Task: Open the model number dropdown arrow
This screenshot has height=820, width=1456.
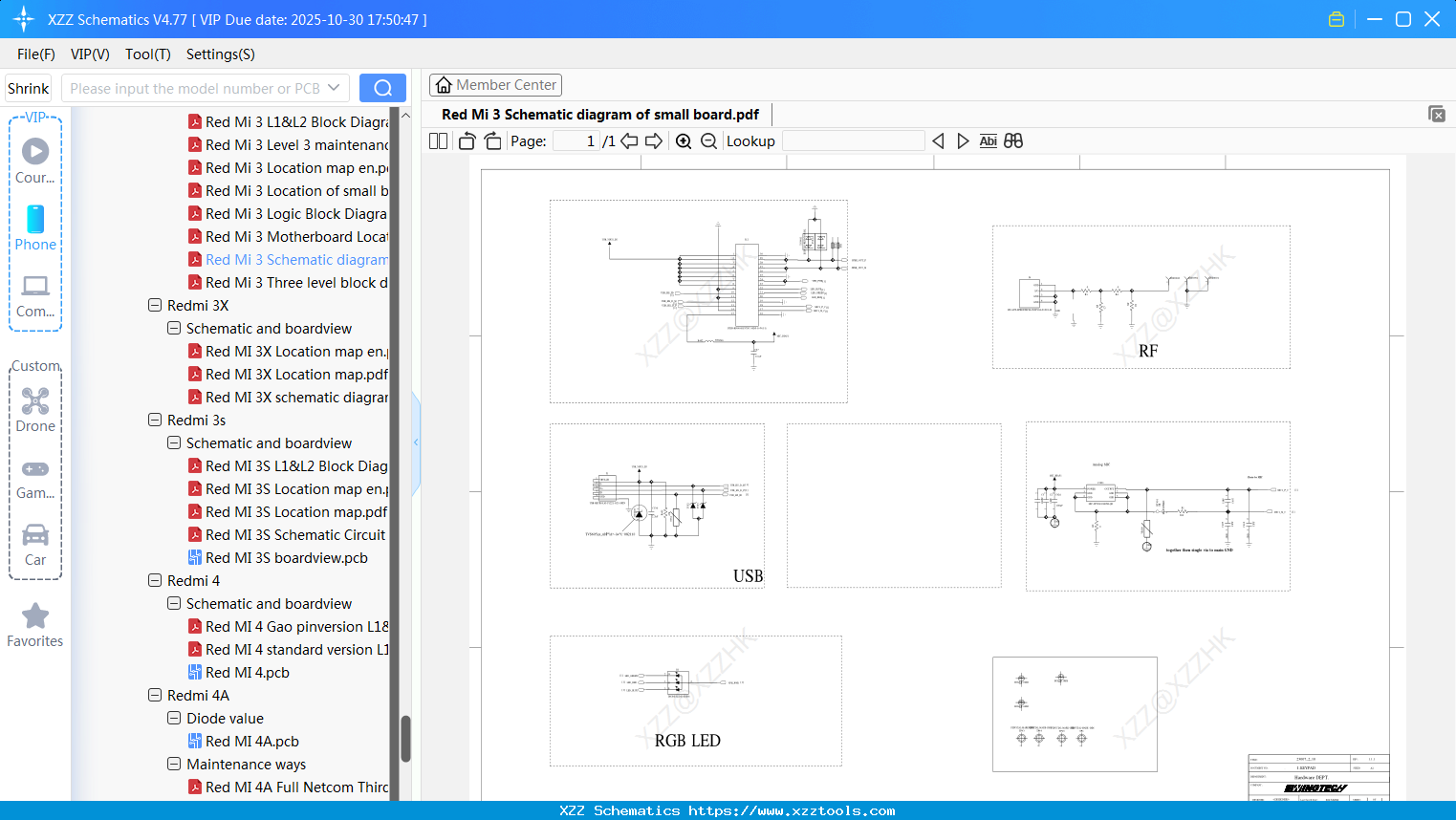Action: point(334,88)
